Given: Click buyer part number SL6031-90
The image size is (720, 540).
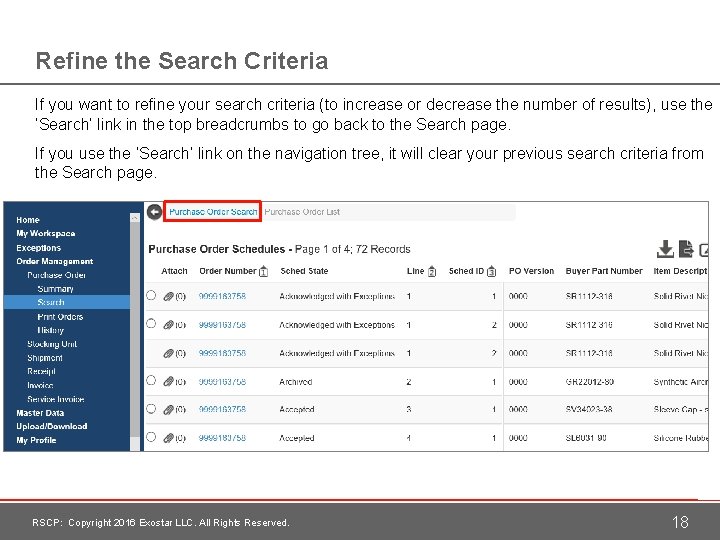Looking at the screenshot, I should tap(586, 438).
